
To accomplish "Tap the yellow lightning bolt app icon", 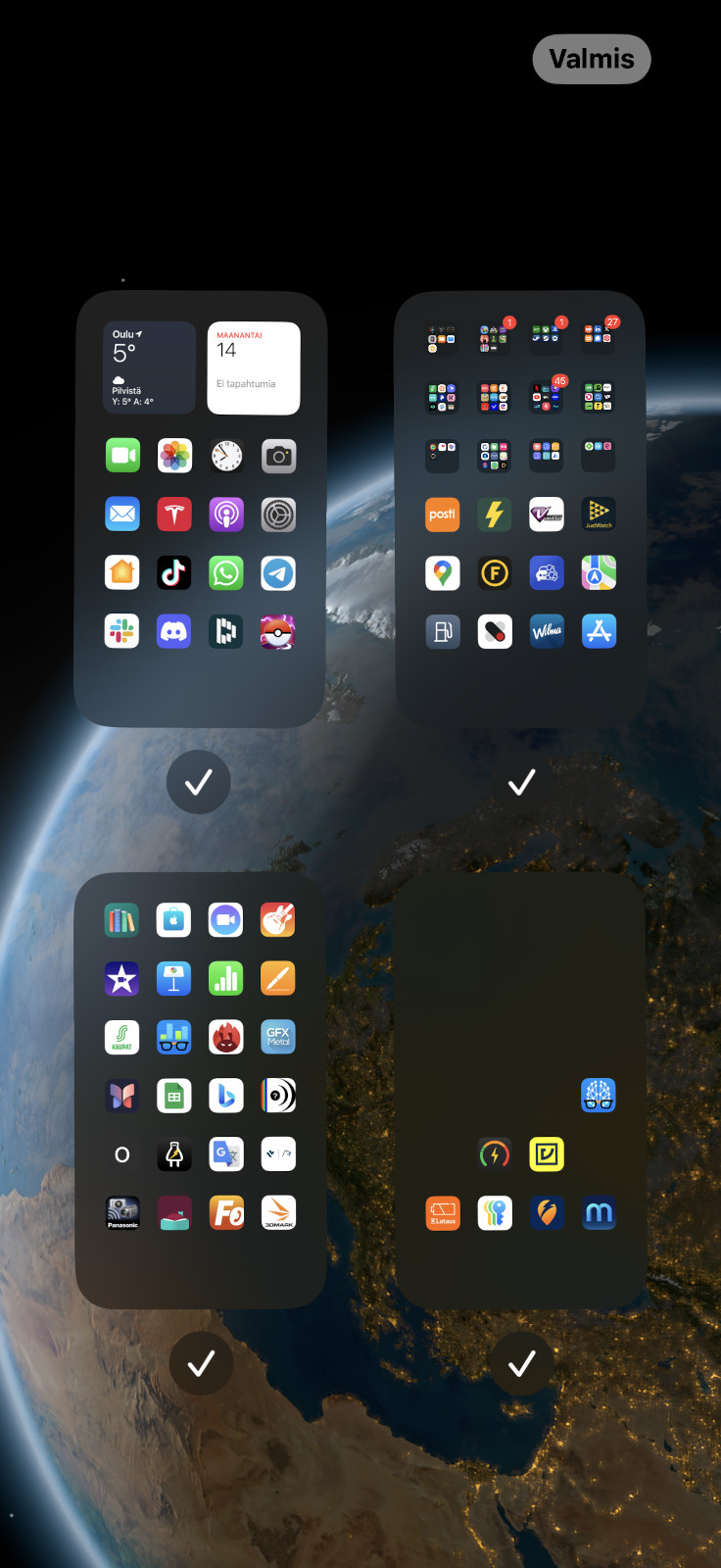I will click(x=495, y=514).
